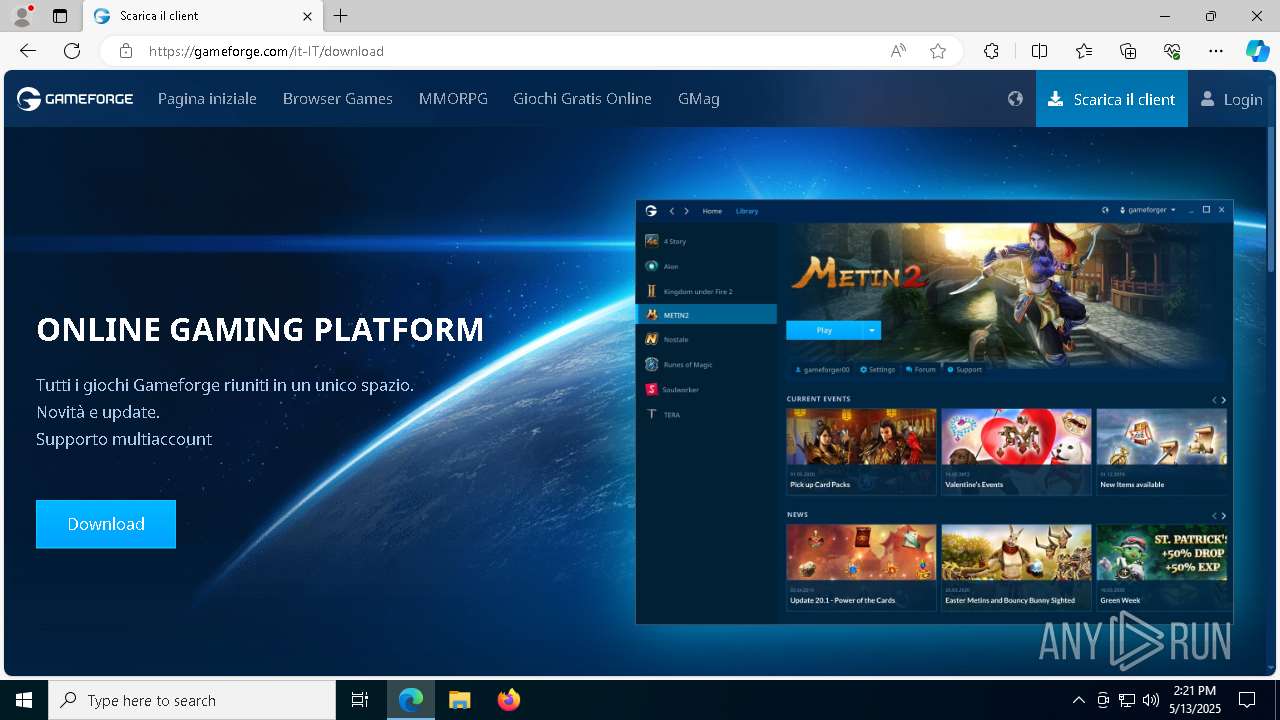Open File Explorer from the taskbar
The image size is (1280, 720).
[x=459, y=700]
